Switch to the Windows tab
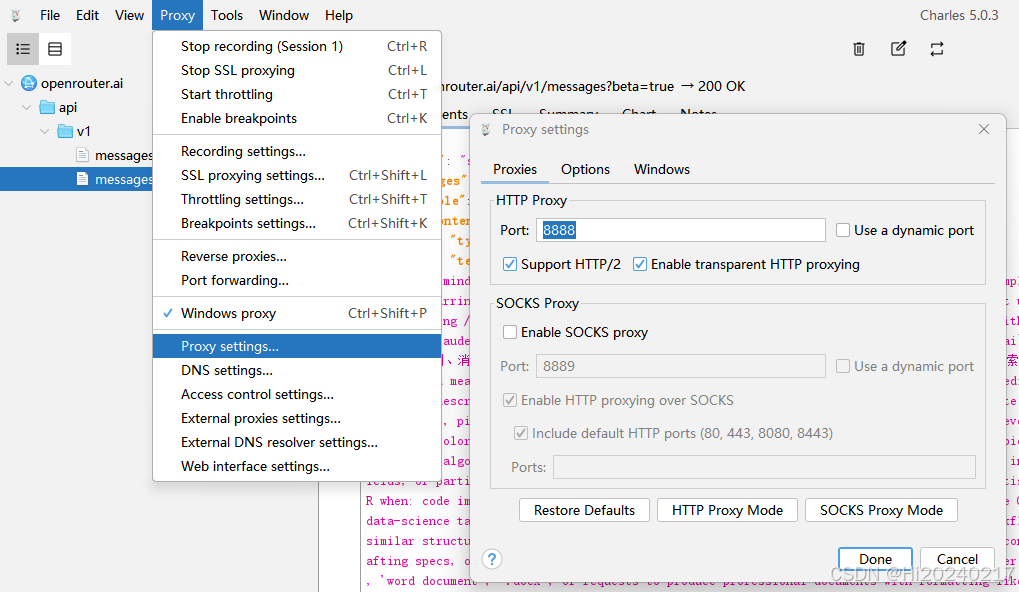1019x592 pixels. pos(662,170)
